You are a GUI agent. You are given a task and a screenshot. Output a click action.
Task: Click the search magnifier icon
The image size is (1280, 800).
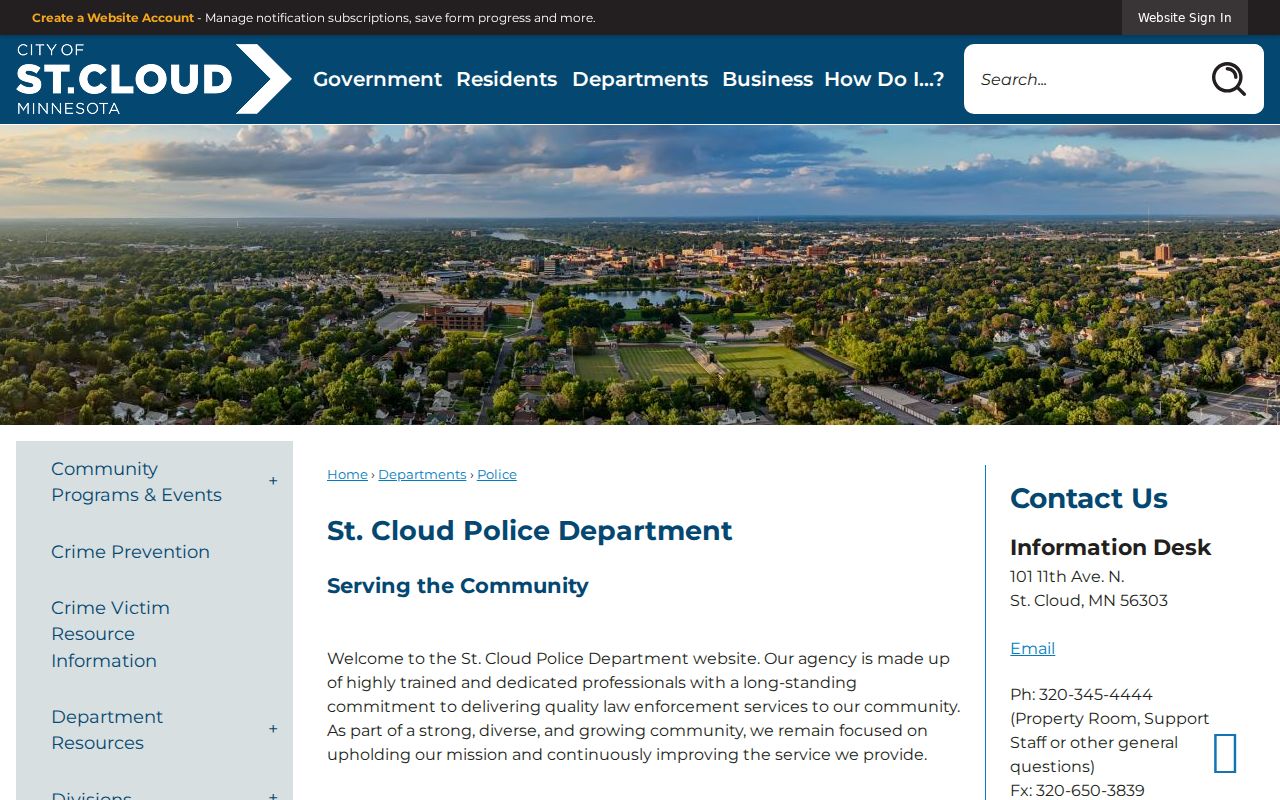pyautogui.click(x=1228, y=79)
